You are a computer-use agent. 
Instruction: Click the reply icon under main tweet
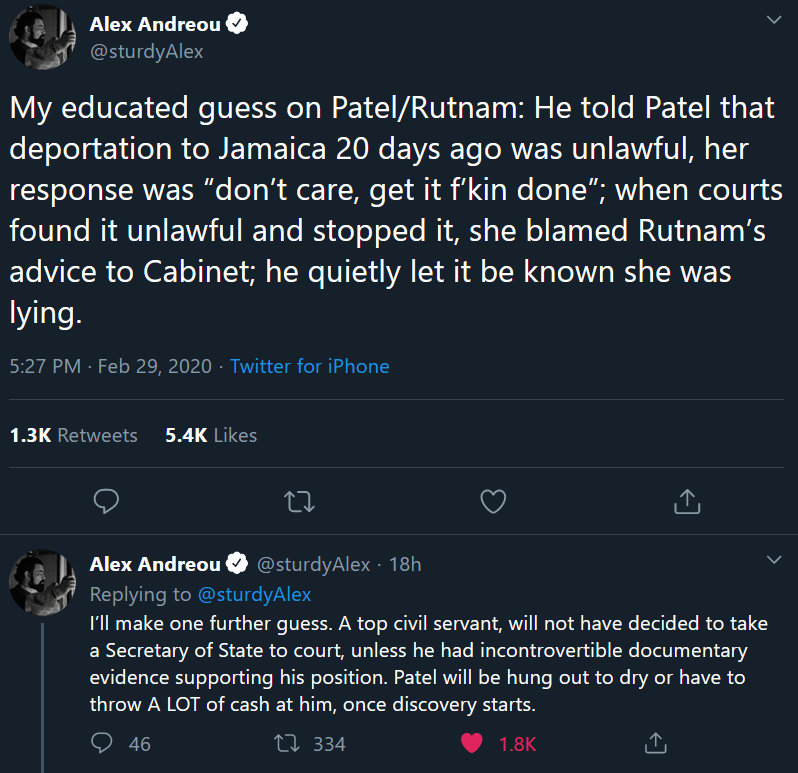[106, 501]
